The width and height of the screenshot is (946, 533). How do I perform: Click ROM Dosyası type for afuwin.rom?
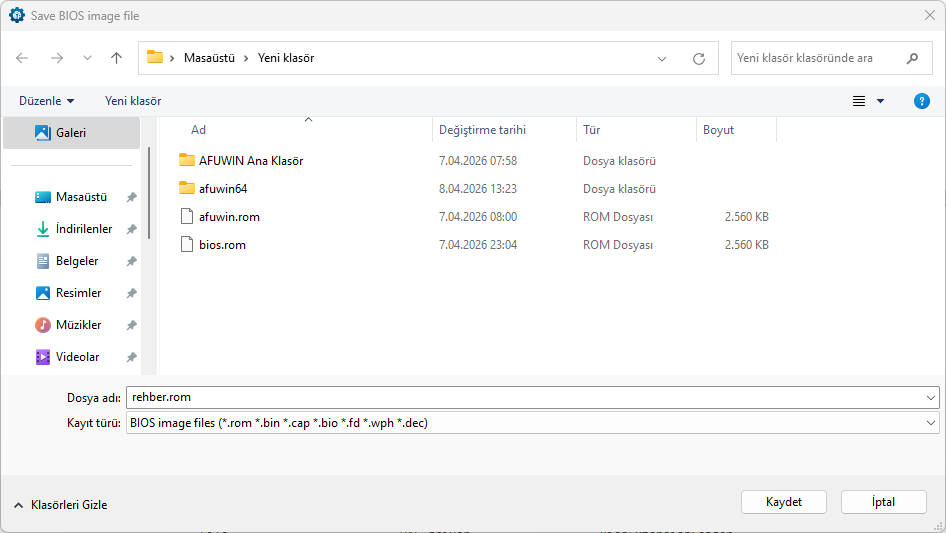click(618, 217)
